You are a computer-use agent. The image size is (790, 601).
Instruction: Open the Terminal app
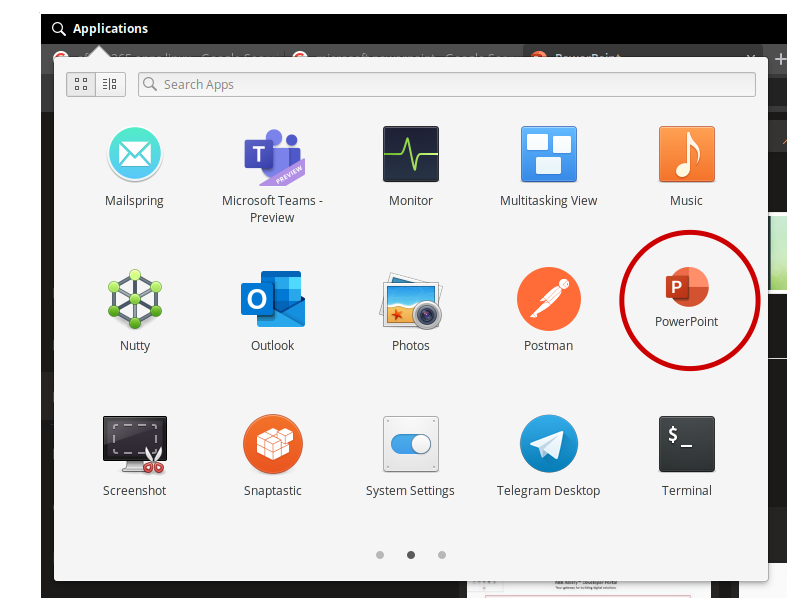[x=686, y=444]
